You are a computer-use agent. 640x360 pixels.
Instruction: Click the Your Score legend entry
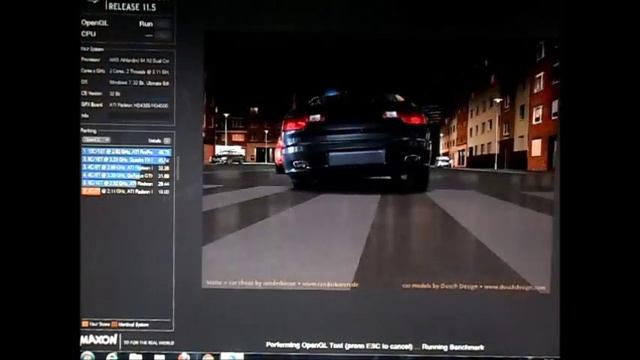pyautogui.click(x=96, y=324)
